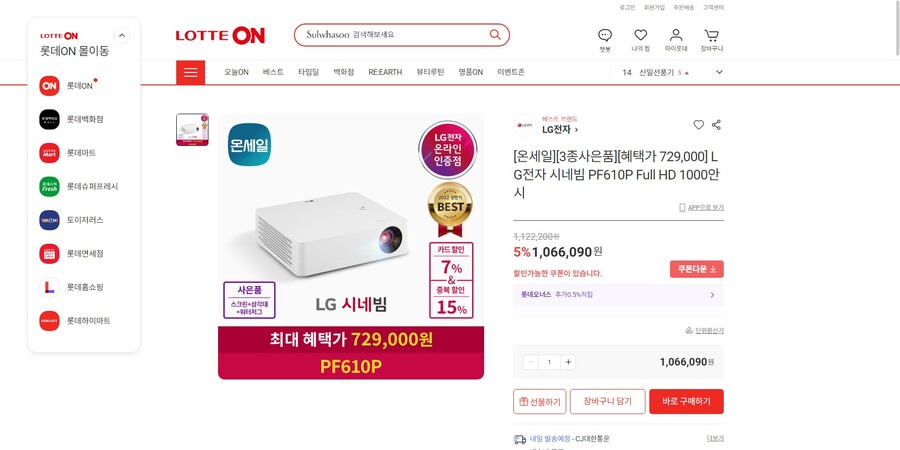Open the red hamburger category menu
This screenshot has height=450, width=900.
(191, 72)
